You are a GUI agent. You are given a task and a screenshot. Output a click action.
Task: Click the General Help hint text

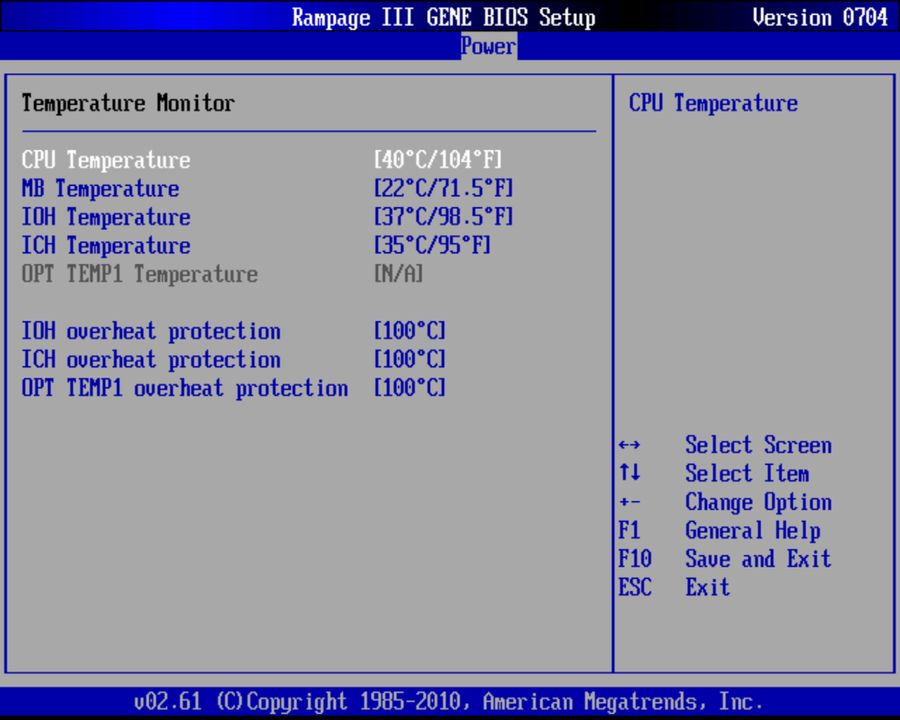pos(753,531)
